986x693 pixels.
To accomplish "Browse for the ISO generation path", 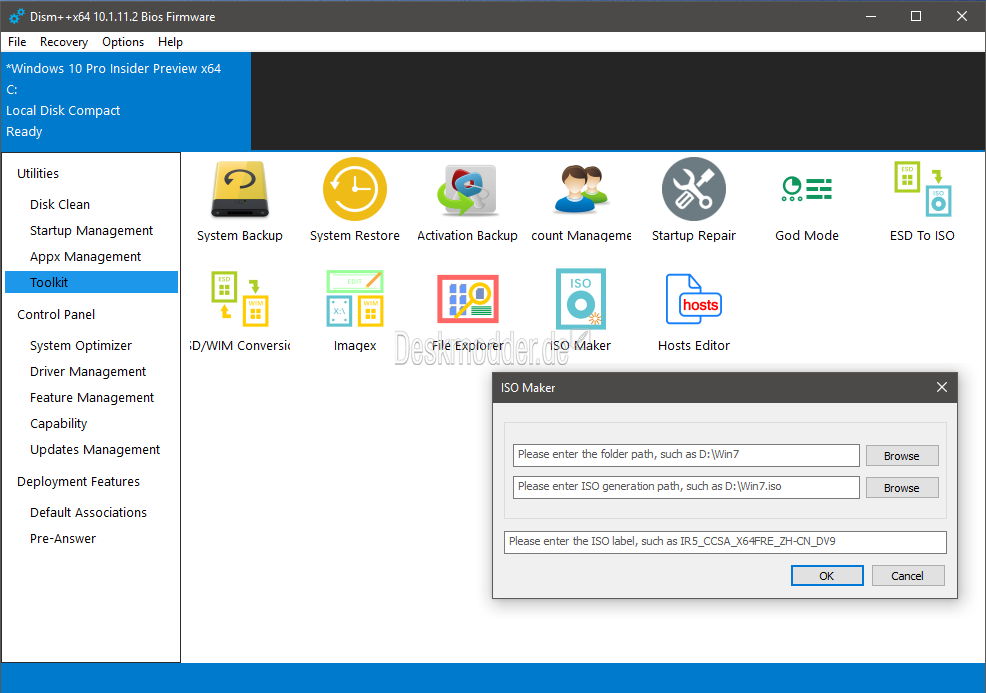I will (902, 488).
